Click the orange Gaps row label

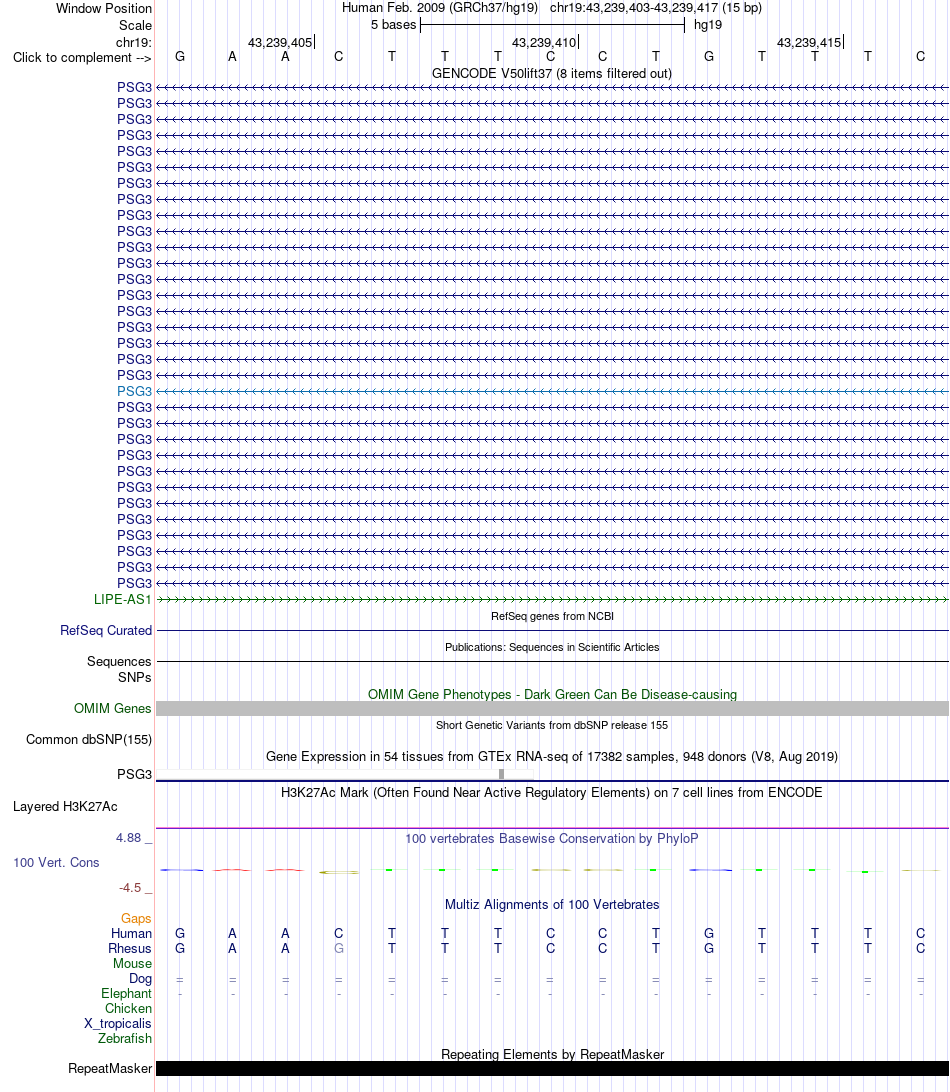(137, 919)
